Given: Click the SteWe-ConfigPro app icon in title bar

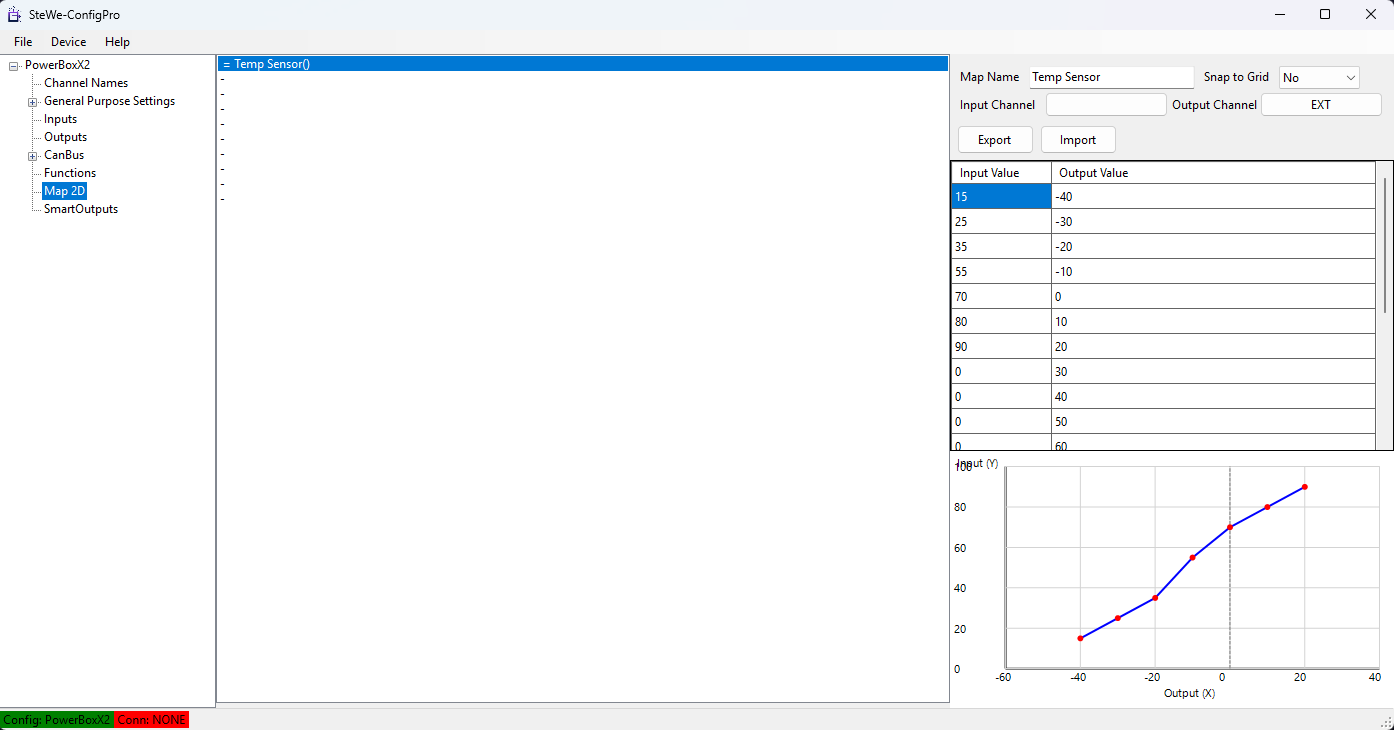Looking at the screenshot, I should click(15, 15).
